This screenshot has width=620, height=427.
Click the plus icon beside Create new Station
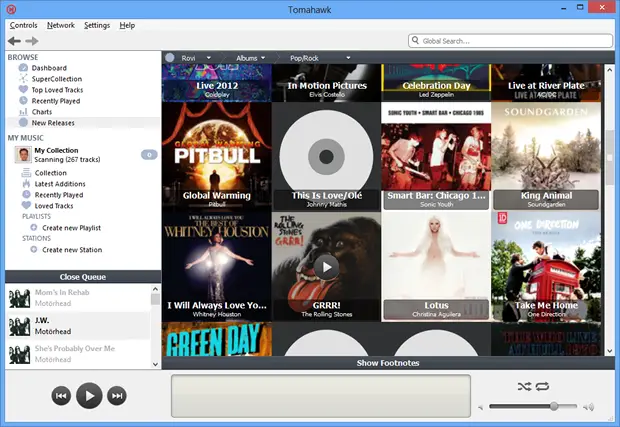click(x=34, y=249)
